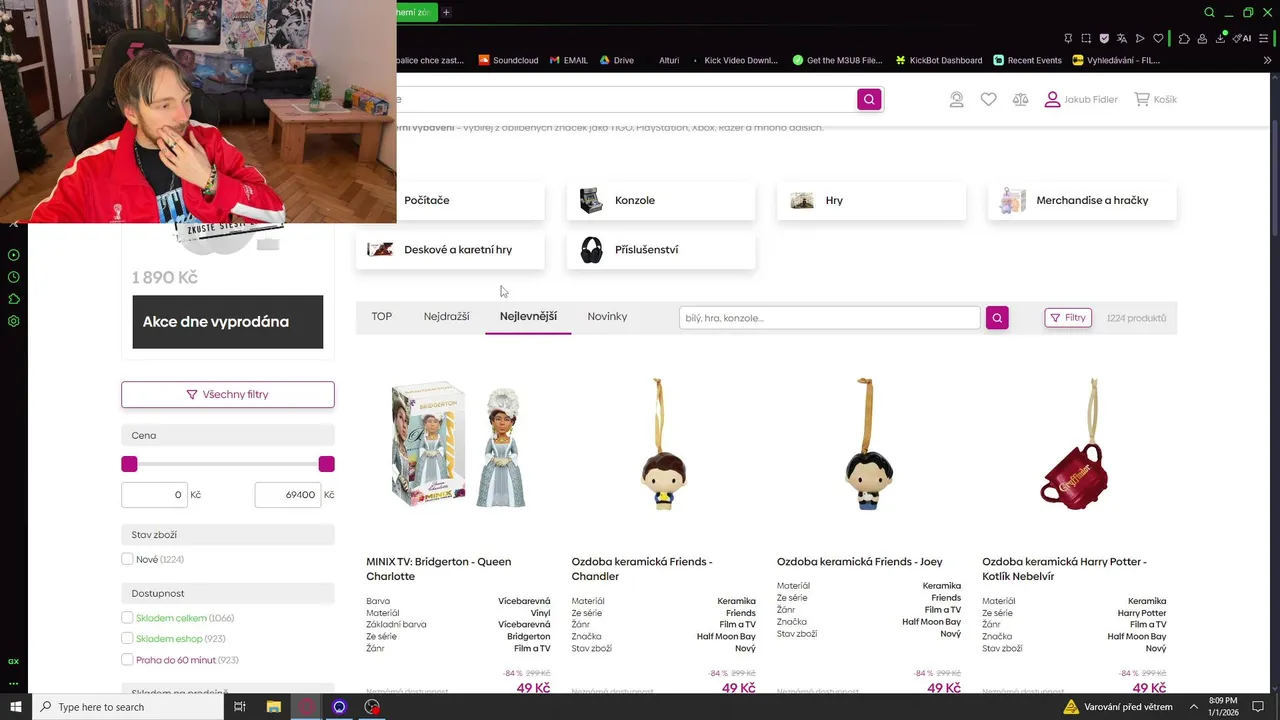Open the Recent Events bookmark

pyautogui.click(x=1027, y=60)
